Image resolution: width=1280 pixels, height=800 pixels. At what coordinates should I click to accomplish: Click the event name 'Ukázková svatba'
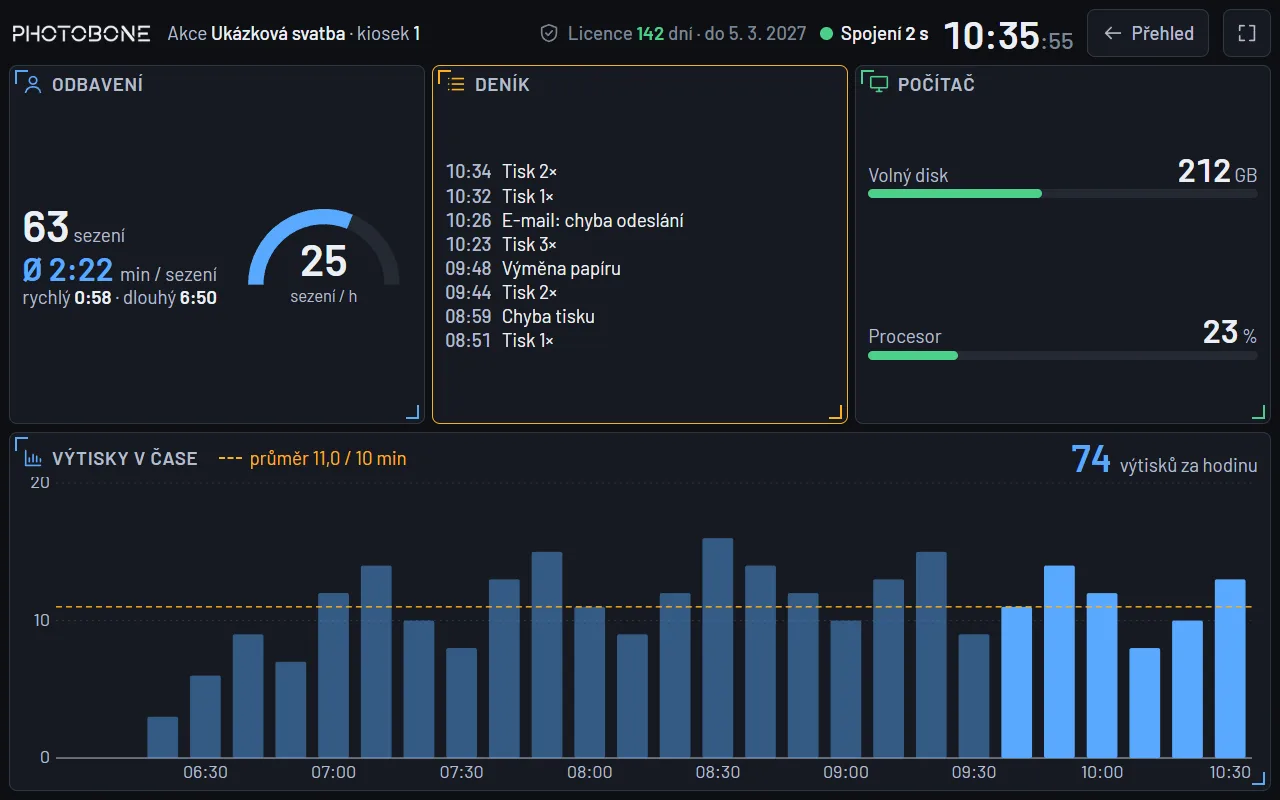click(x=278, y=33)
